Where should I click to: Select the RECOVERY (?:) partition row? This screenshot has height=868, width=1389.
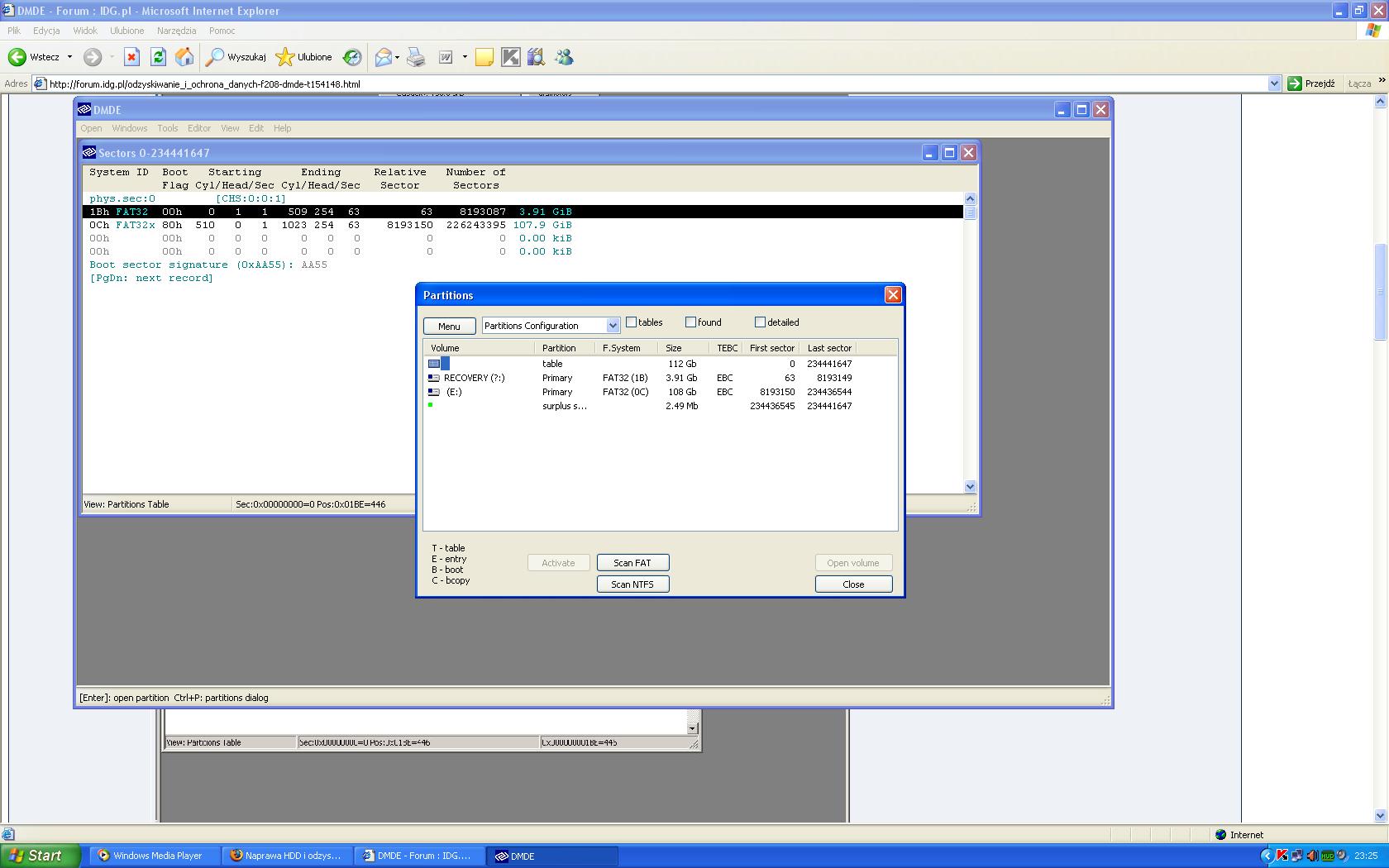pyautogui.click(x=660, y=378)
